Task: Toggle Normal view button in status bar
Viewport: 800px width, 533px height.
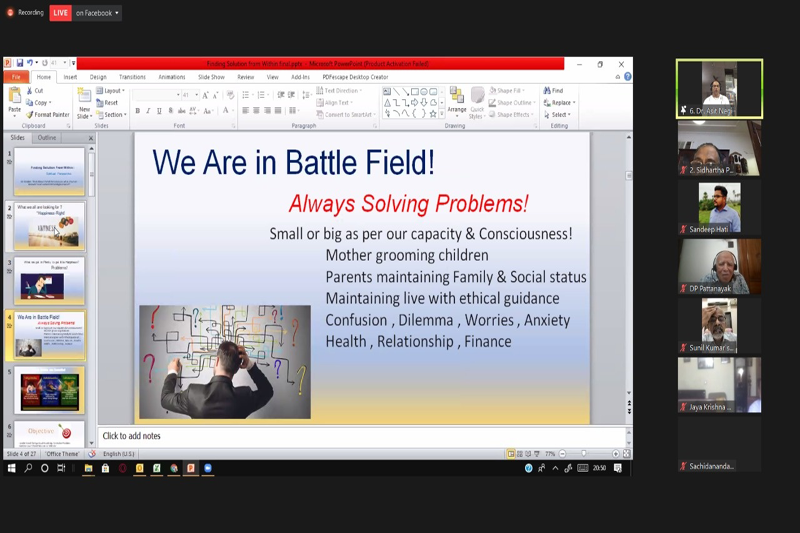Action: (511, 454)
